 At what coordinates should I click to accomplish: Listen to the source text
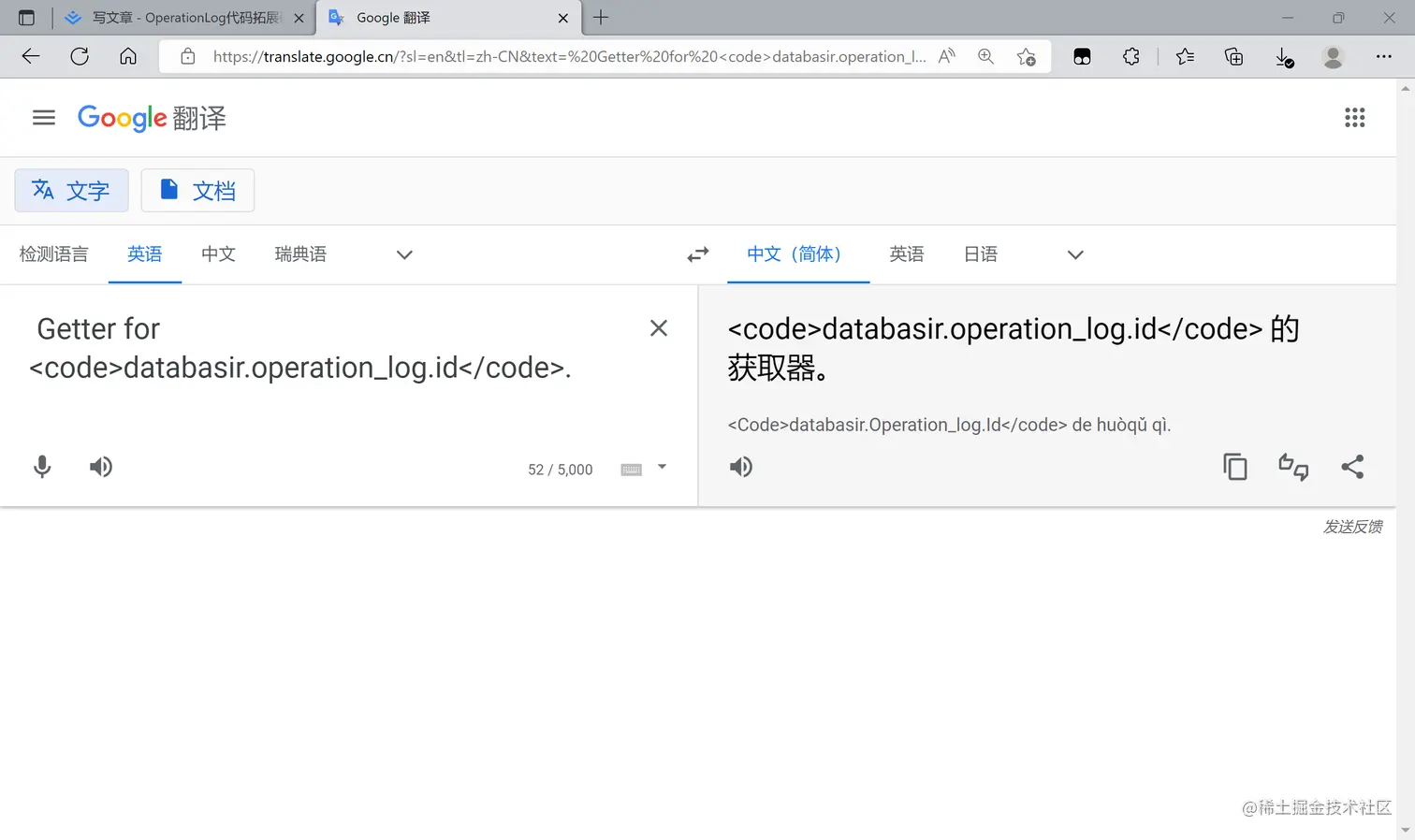coord(101,467)
